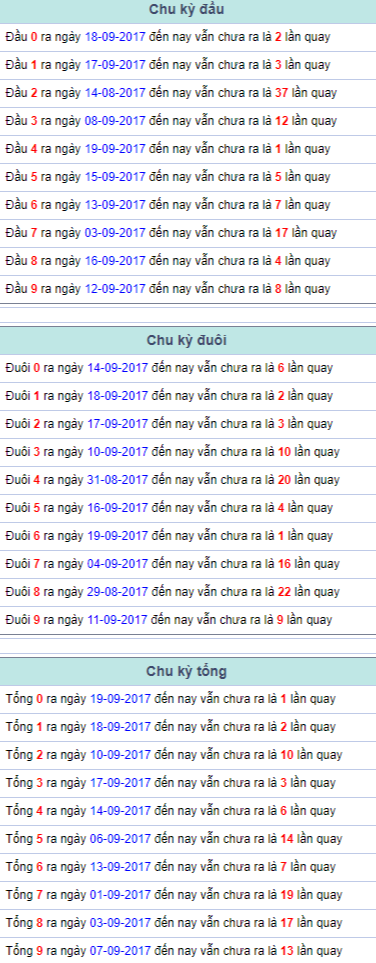Select the row 'Đầu 6 ra ngày 13-09-2017'
The image size is (376, 963).
pyautogui.click(x=188, y=205)
